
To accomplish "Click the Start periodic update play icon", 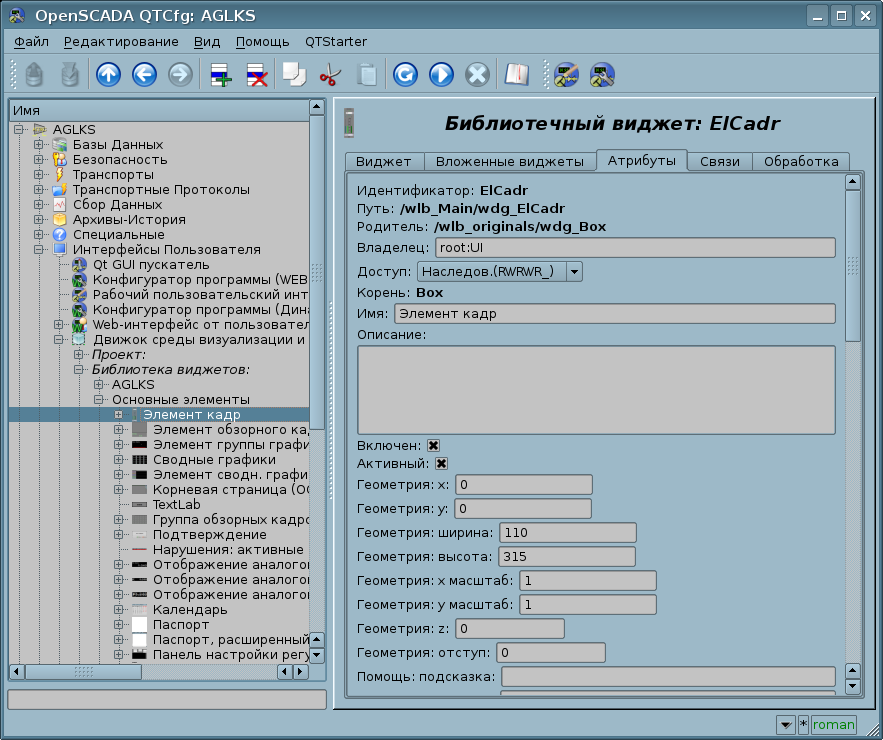I will (441, 75).
